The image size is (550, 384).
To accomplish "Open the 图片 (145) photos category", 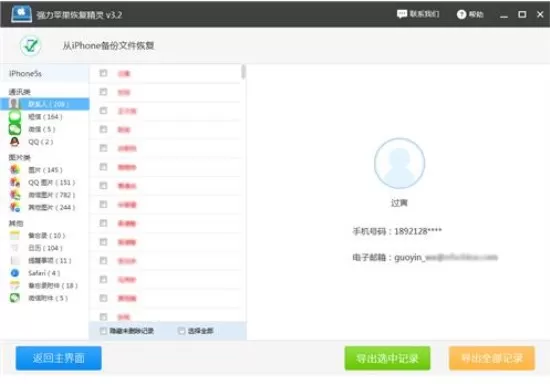I will [45, 170].
